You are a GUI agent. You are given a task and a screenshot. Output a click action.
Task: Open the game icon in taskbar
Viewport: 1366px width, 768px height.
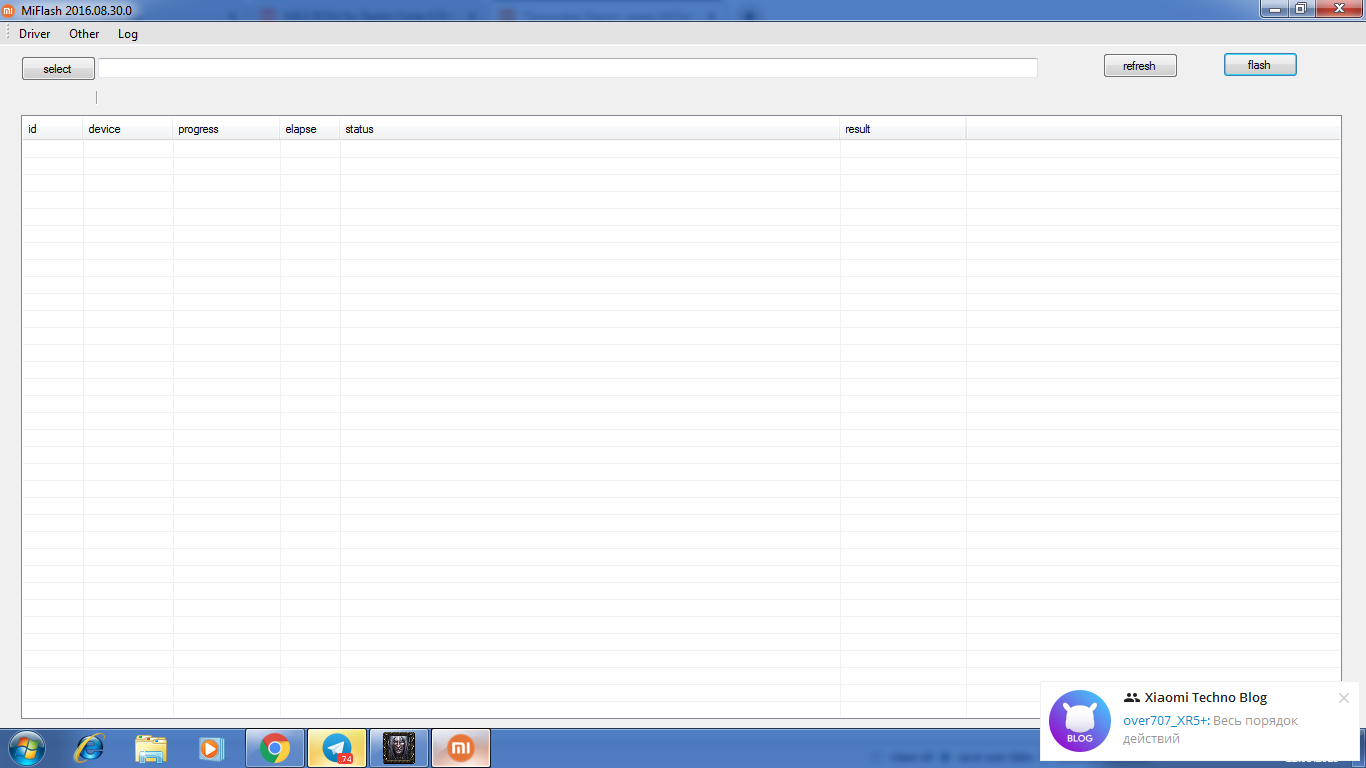tap(399, 748)
